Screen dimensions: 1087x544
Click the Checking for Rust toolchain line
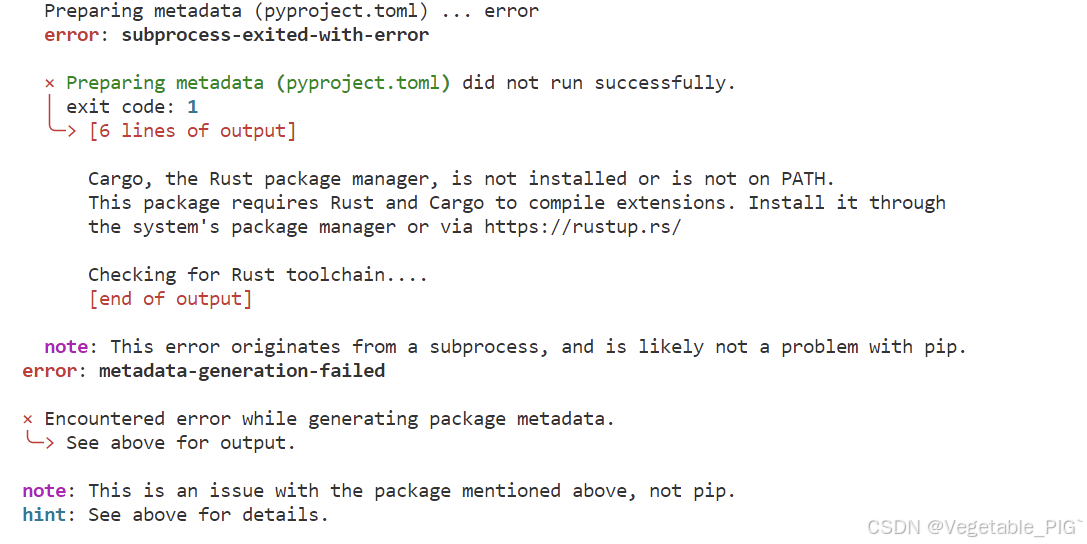coord(258,275)
